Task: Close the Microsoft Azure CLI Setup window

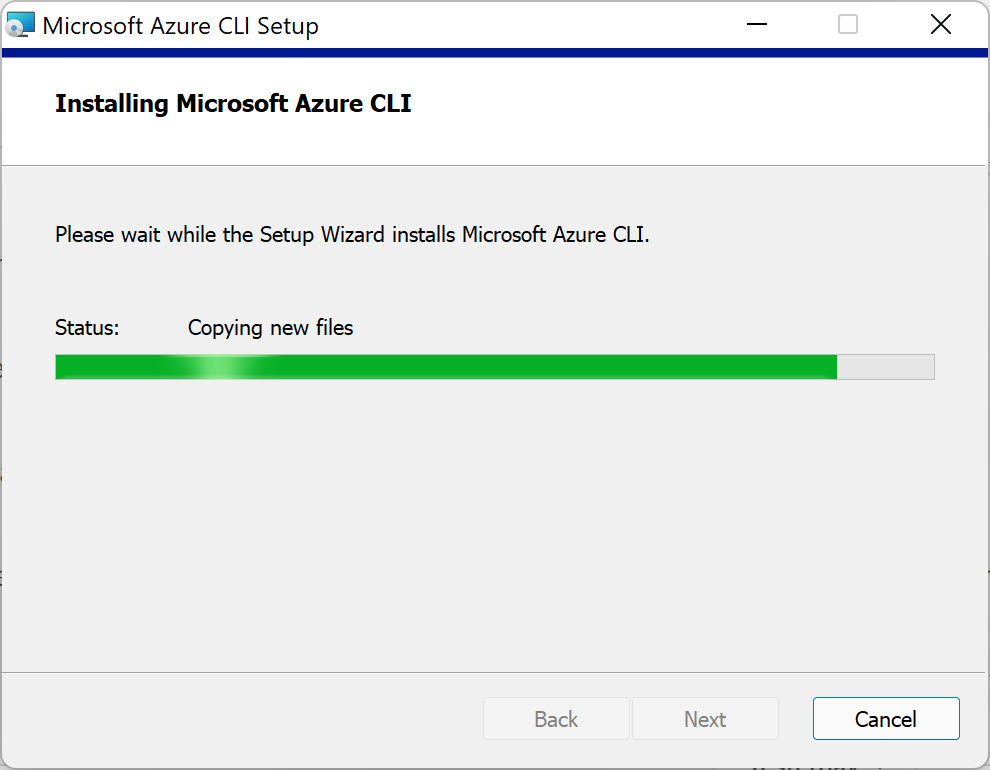Action: (x=941, y=25)
